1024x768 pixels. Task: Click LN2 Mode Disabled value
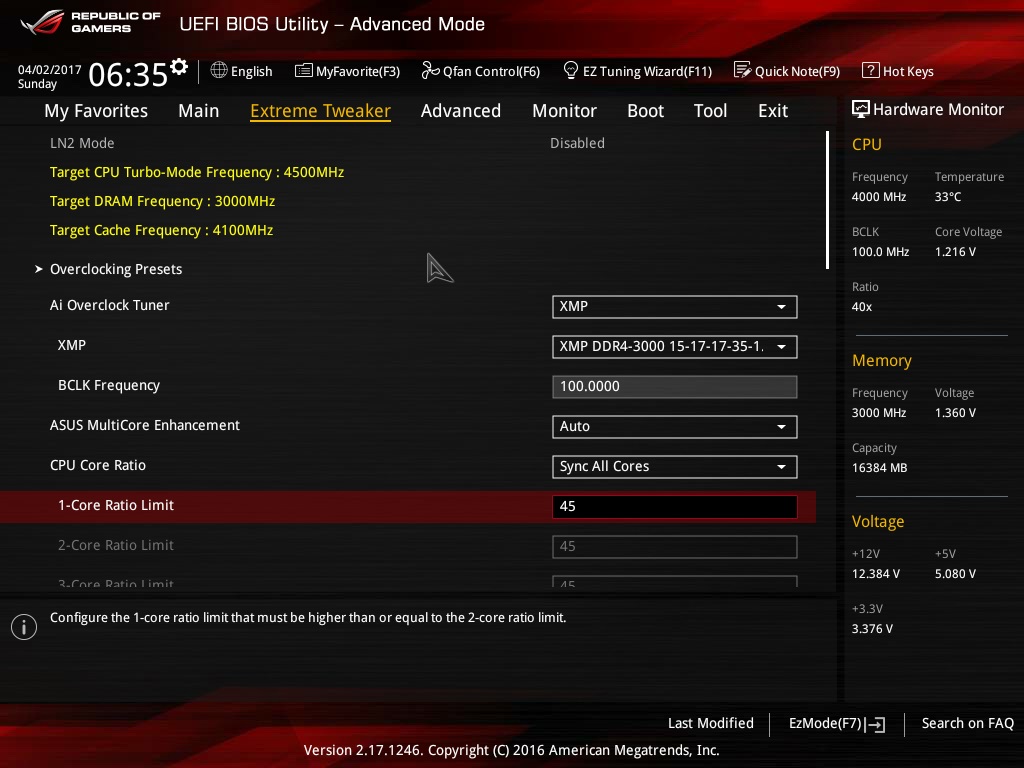[x=577, y=143]
